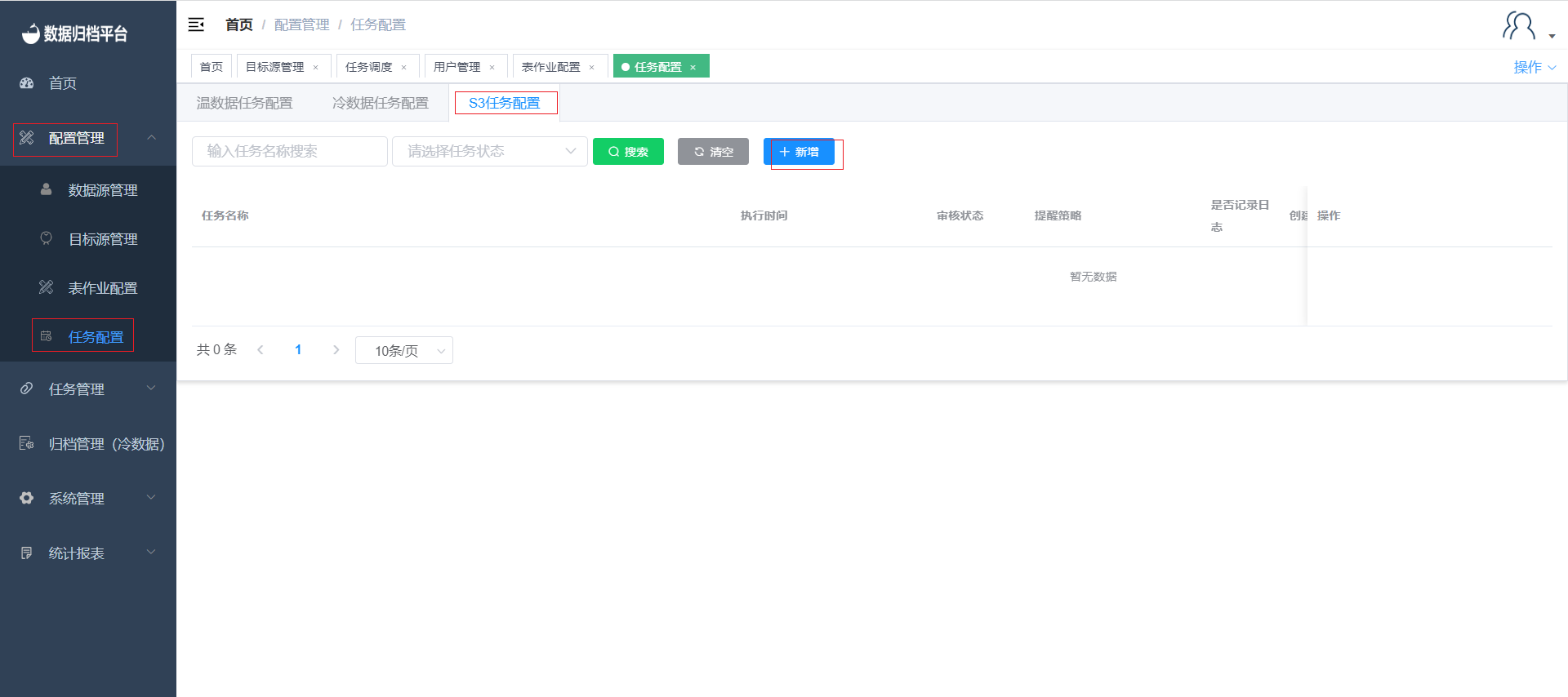
Task: Click the dashboard icon beside 首页
Action: 27,82
